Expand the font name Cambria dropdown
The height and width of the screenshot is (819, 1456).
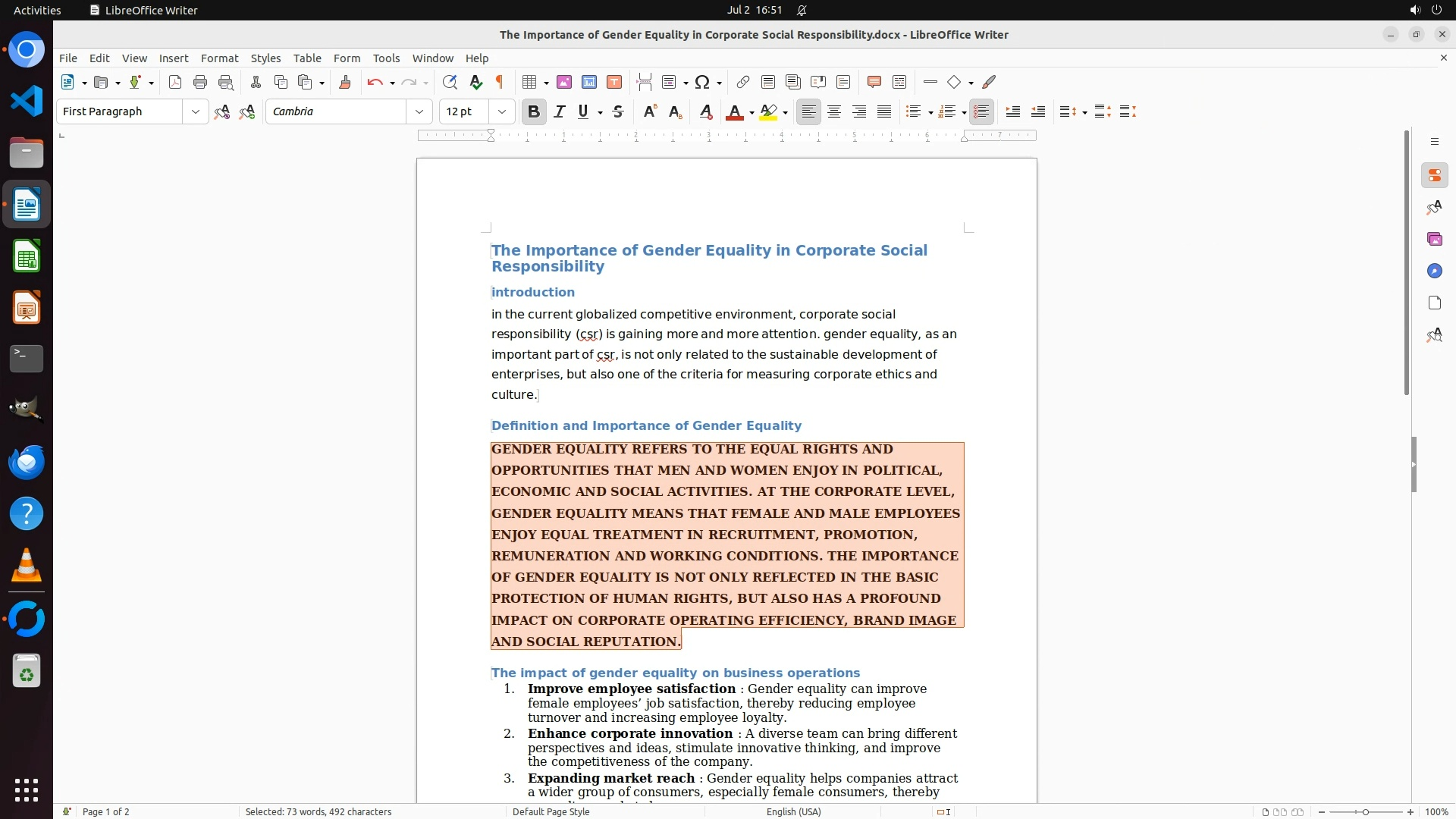(x=419, y=112)
